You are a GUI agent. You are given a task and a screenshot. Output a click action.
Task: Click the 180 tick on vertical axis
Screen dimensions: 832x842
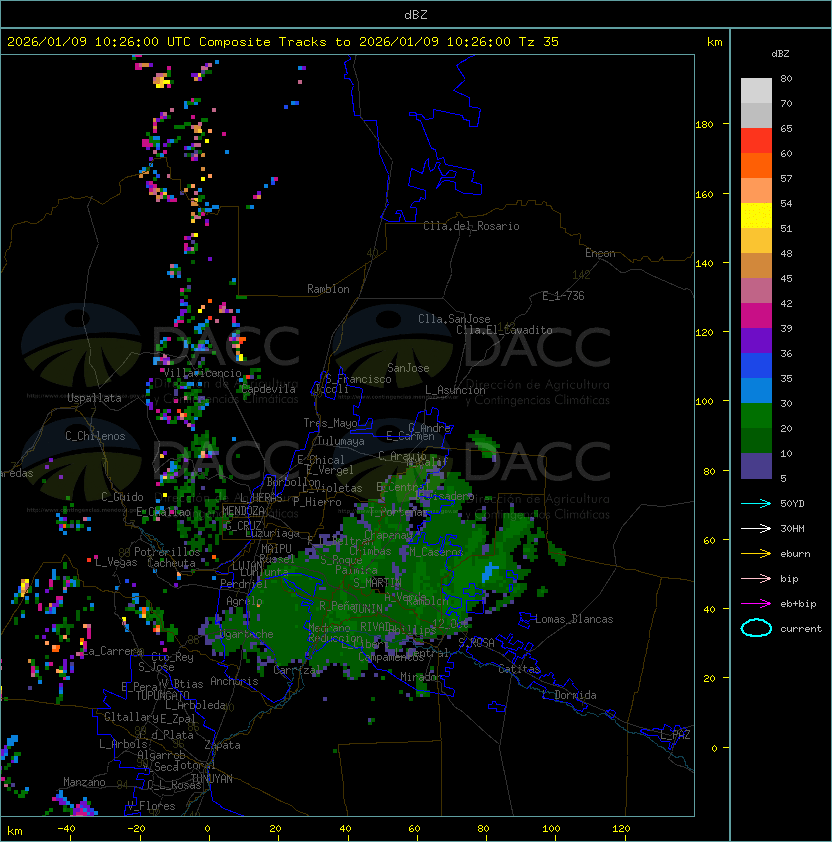704,125
